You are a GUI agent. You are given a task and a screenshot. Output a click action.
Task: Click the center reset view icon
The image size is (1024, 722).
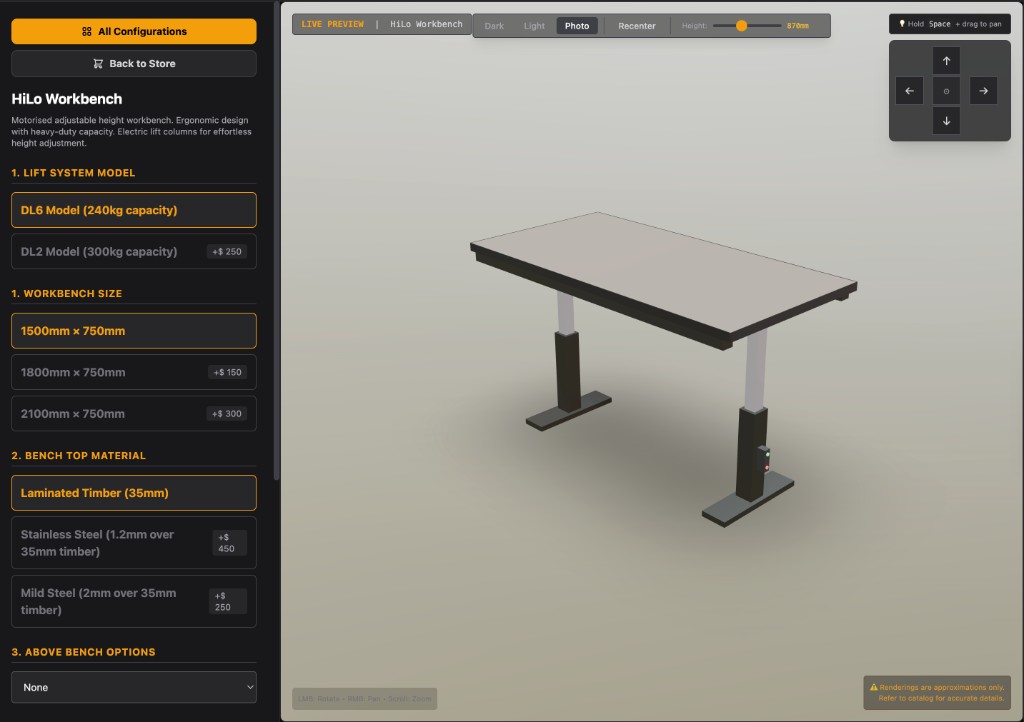click(x=946, y=91)
